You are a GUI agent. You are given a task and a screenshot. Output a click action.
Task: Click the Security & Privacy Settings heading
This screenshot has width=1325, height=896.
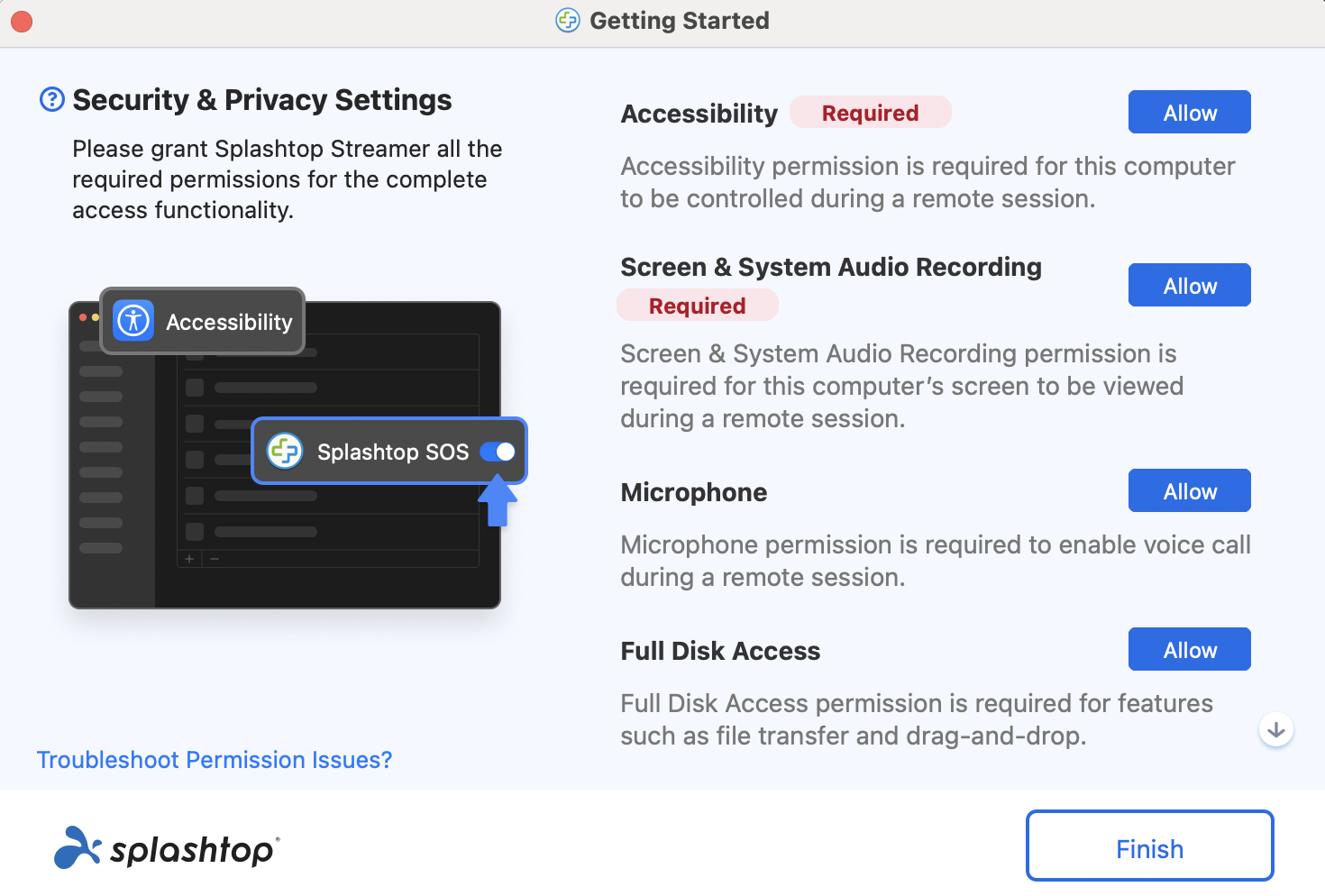point(262,99)
